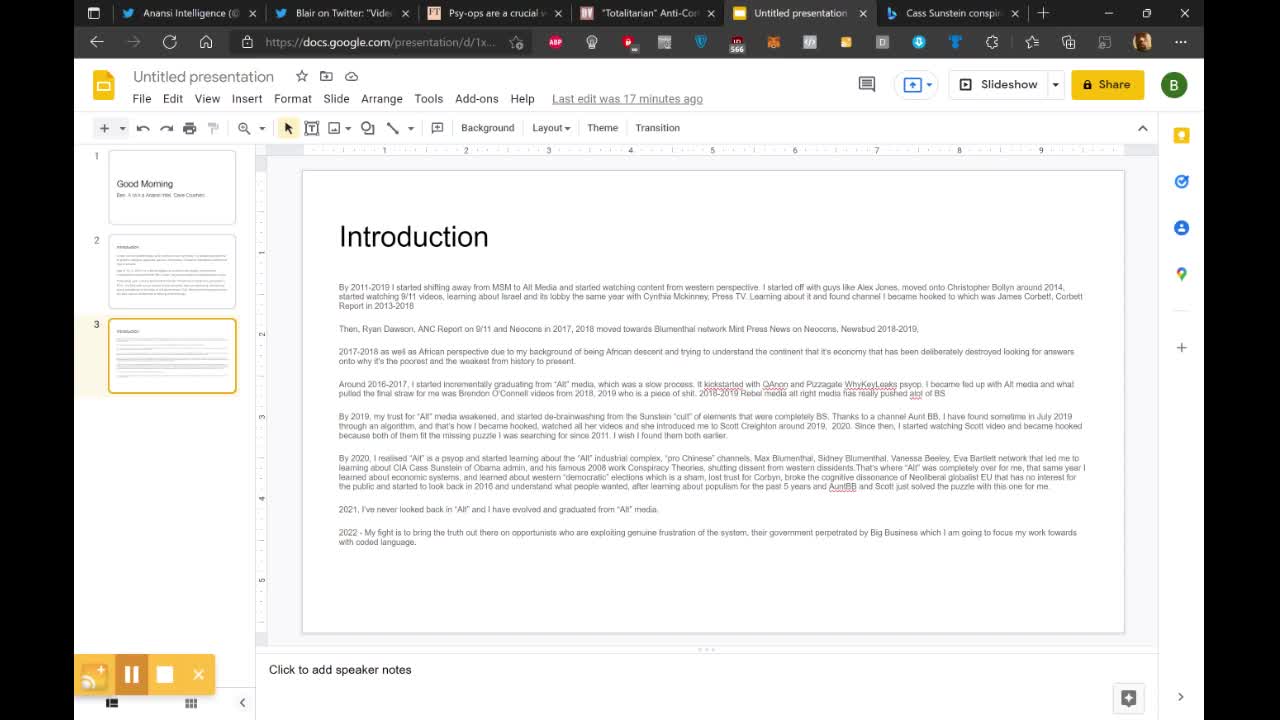Screen dimensions: 1280x720
Task: Open the Arrange menu
Action: click(x=382, y=99)
